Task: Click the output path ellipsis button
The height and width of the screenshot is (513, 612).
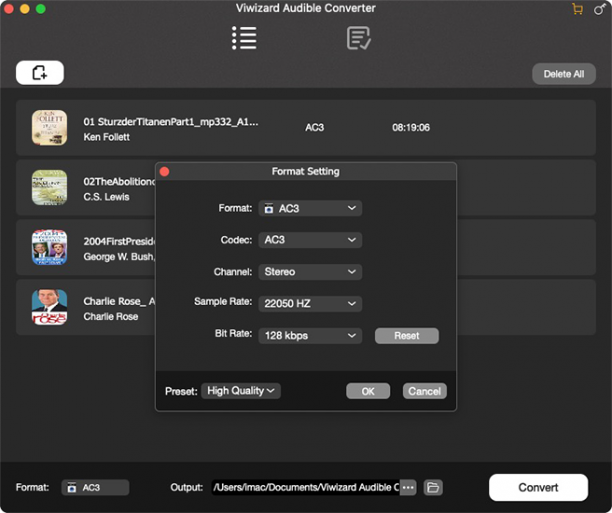Action: [x=408, y=487]
